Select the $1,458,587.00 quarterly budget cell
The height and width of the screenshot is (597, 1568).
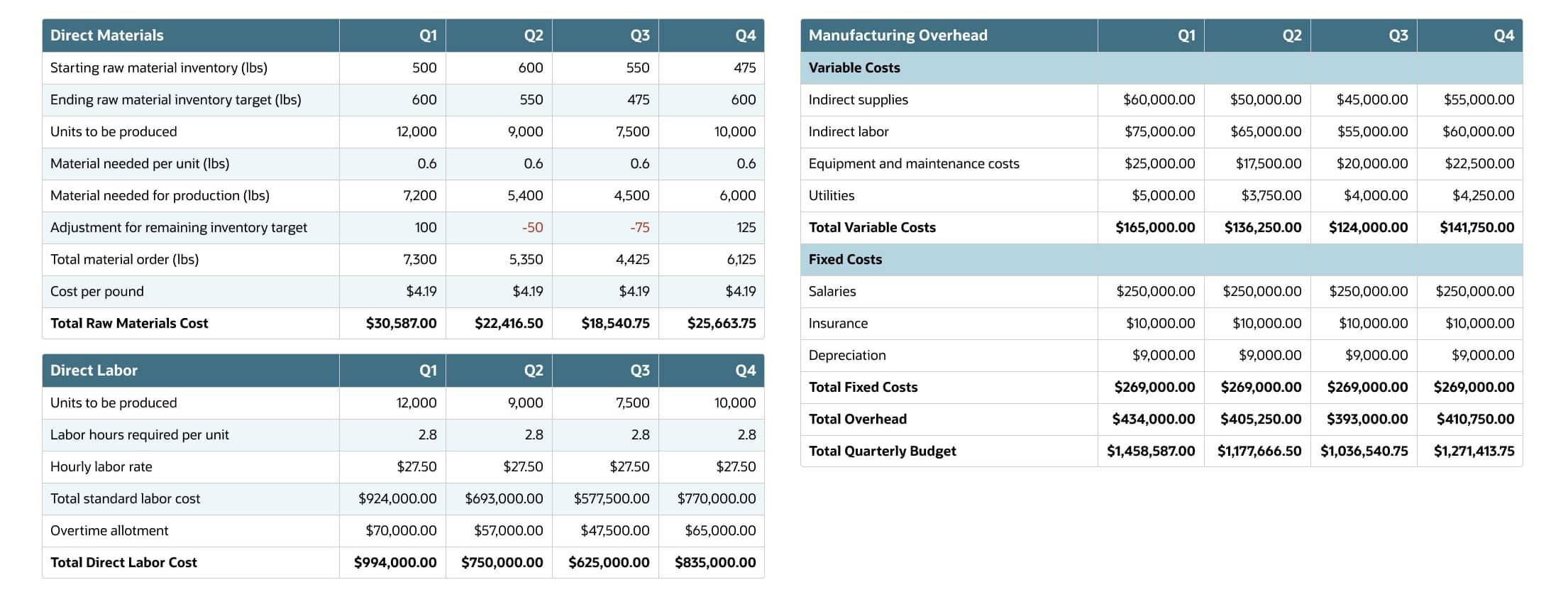1151,451
